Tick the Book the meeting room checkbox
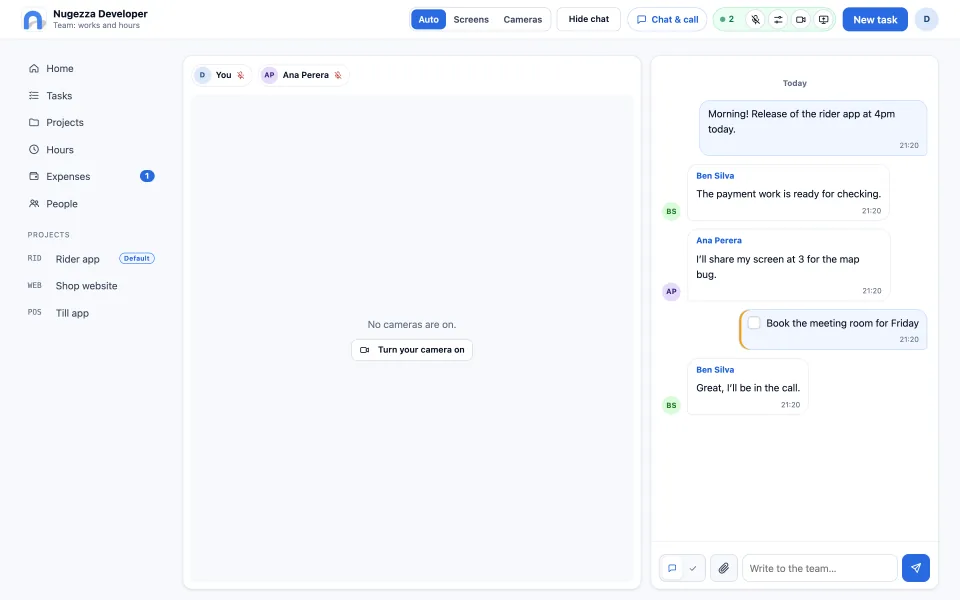Viewport: 960px width, 600px height. tap(754, 323)
